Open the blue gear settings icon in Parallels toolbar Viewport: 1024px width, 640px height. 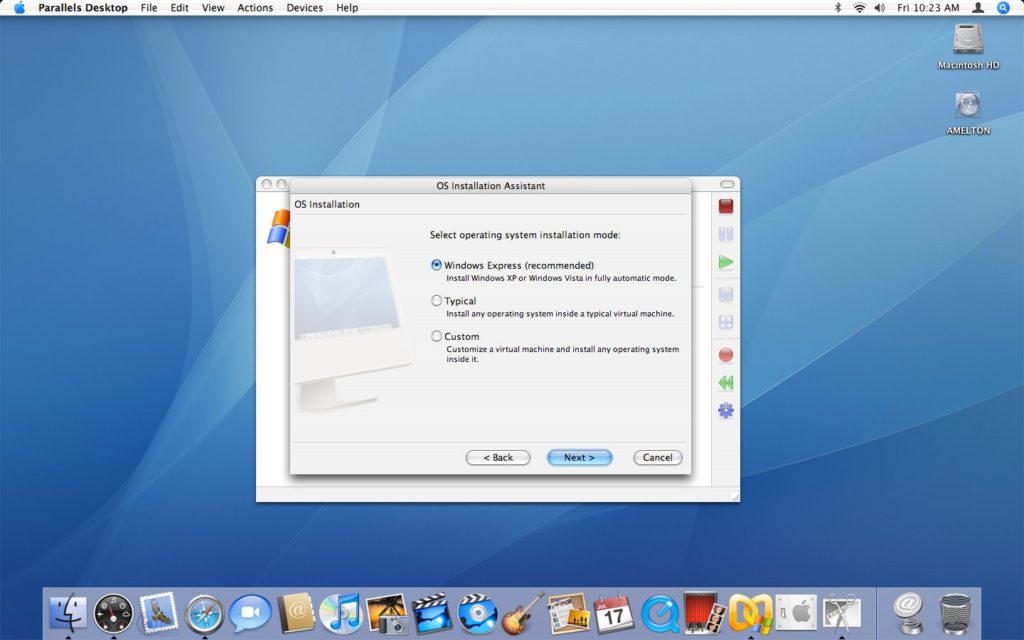coord(726,410)
